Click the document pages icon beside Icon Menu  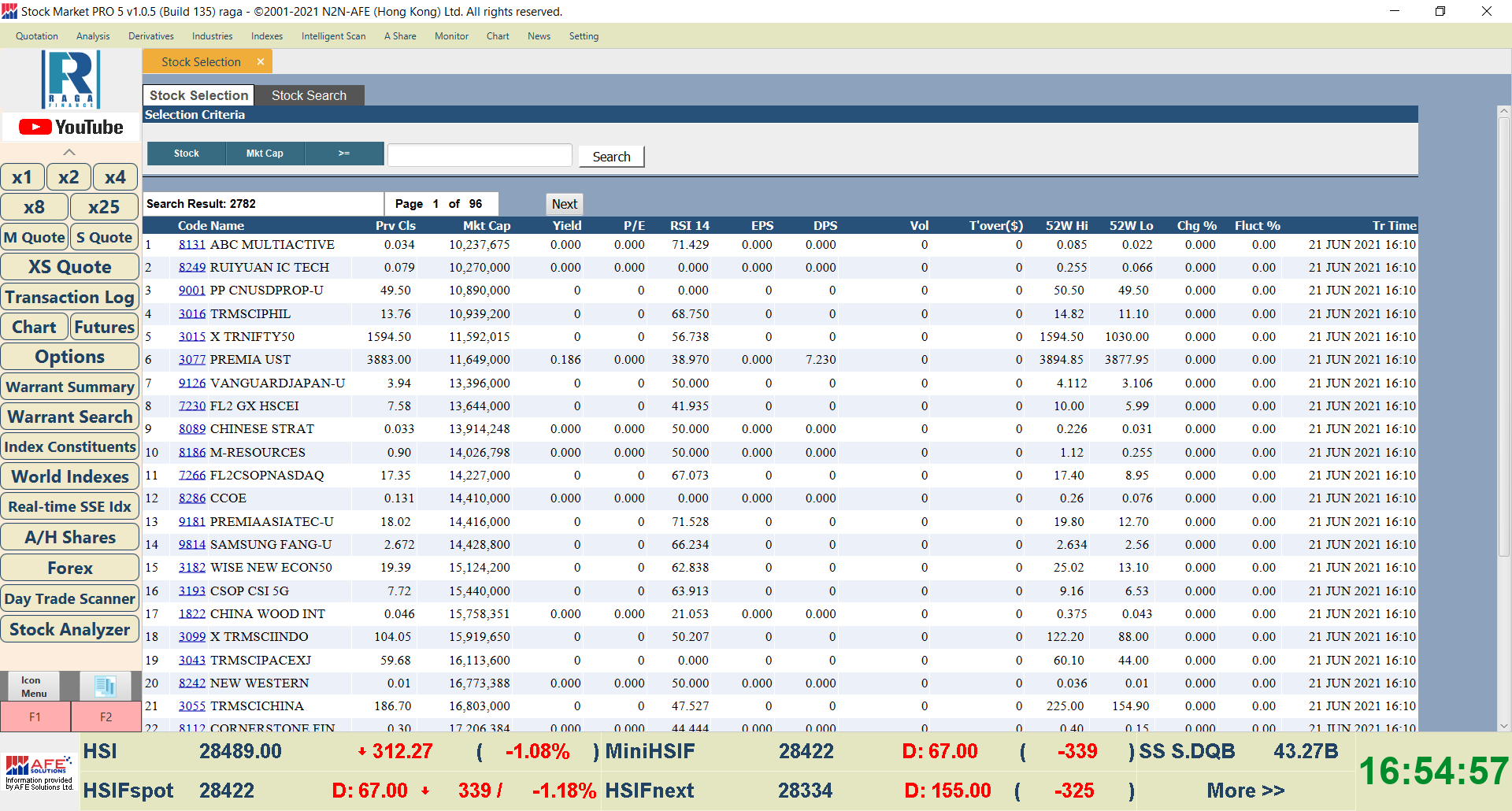pos(105,686)
